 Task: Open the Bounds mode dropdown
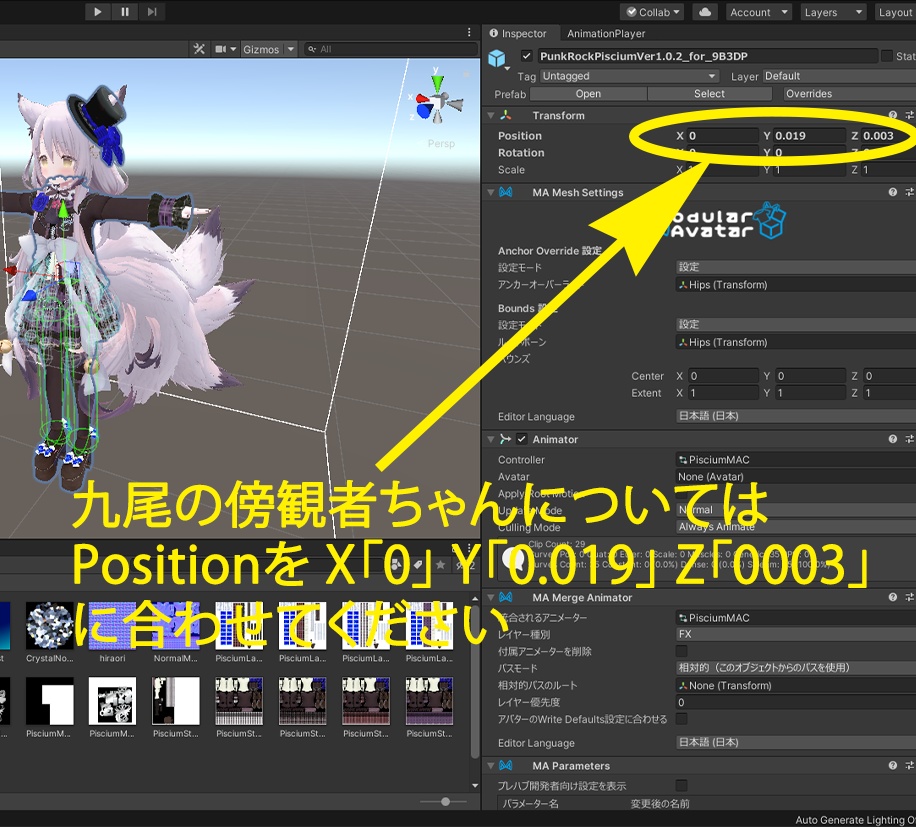pyautogui.click(x=796, y=325)
